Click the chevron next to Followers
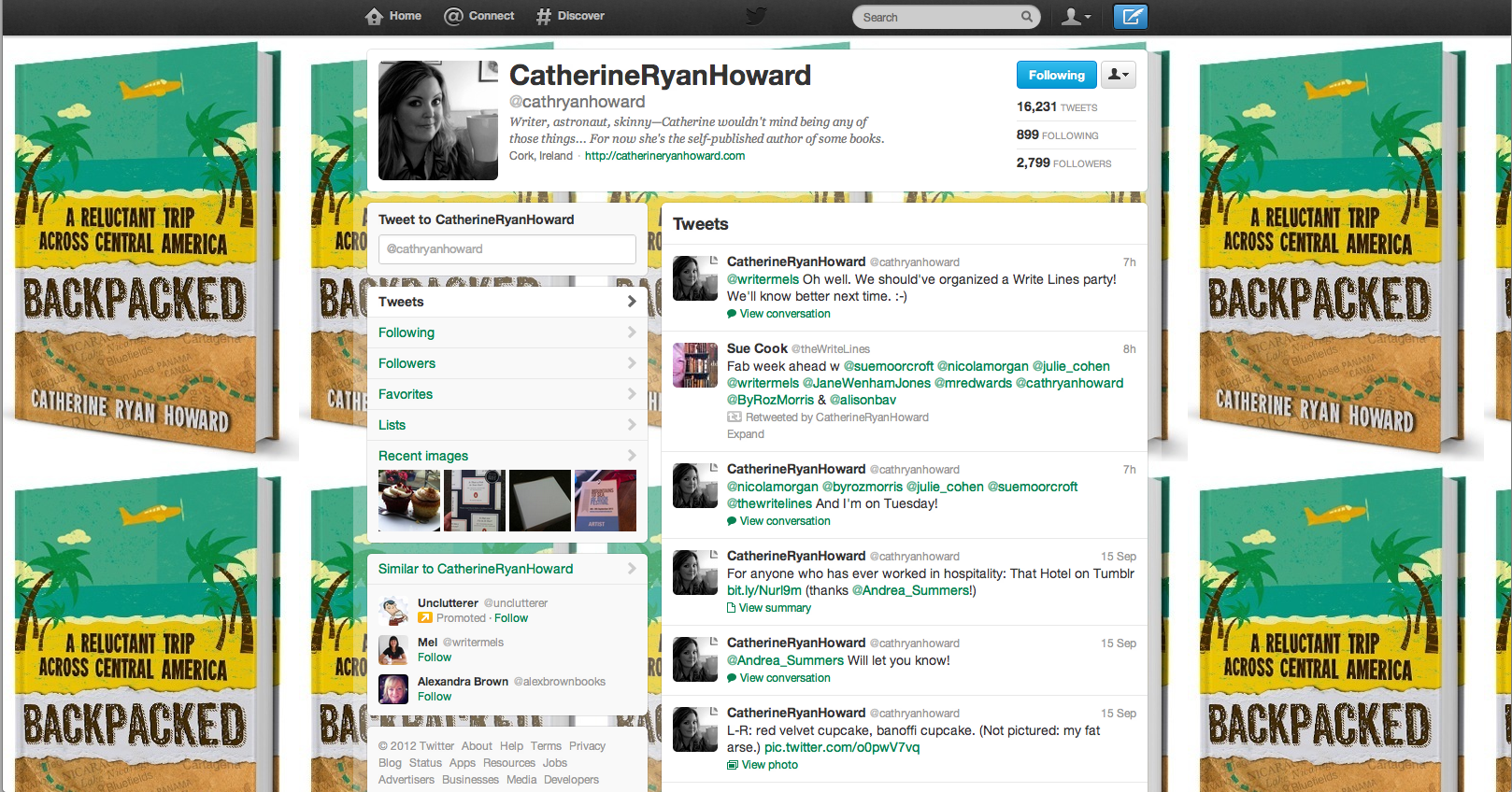 [632, 363]
